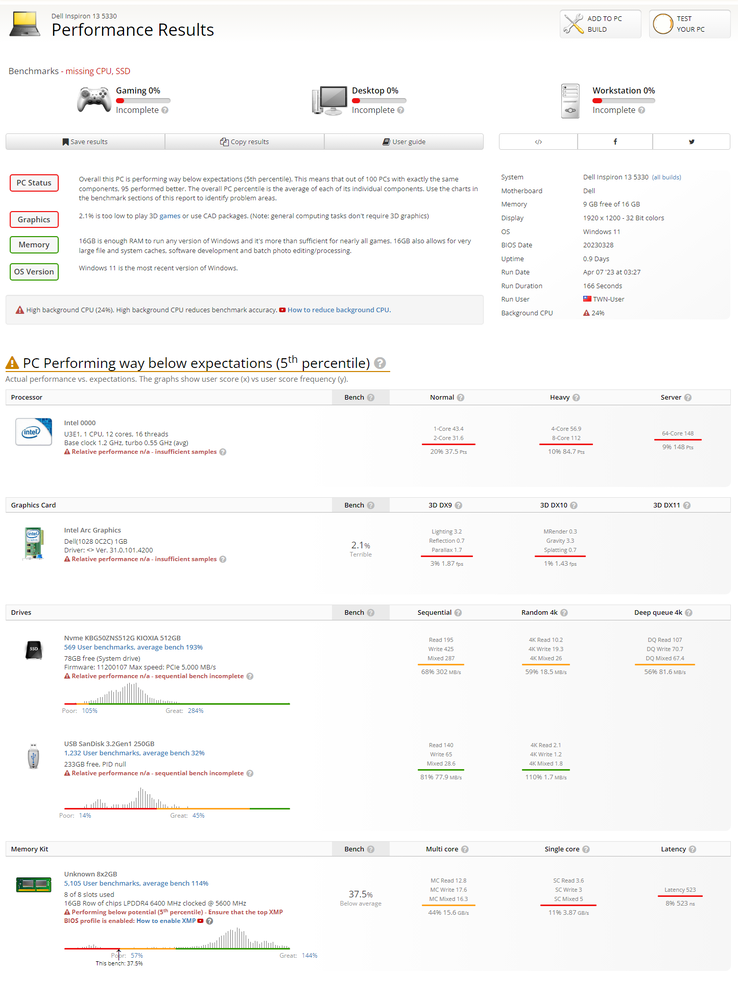Click help icon beside Single core

coord(586,850)
